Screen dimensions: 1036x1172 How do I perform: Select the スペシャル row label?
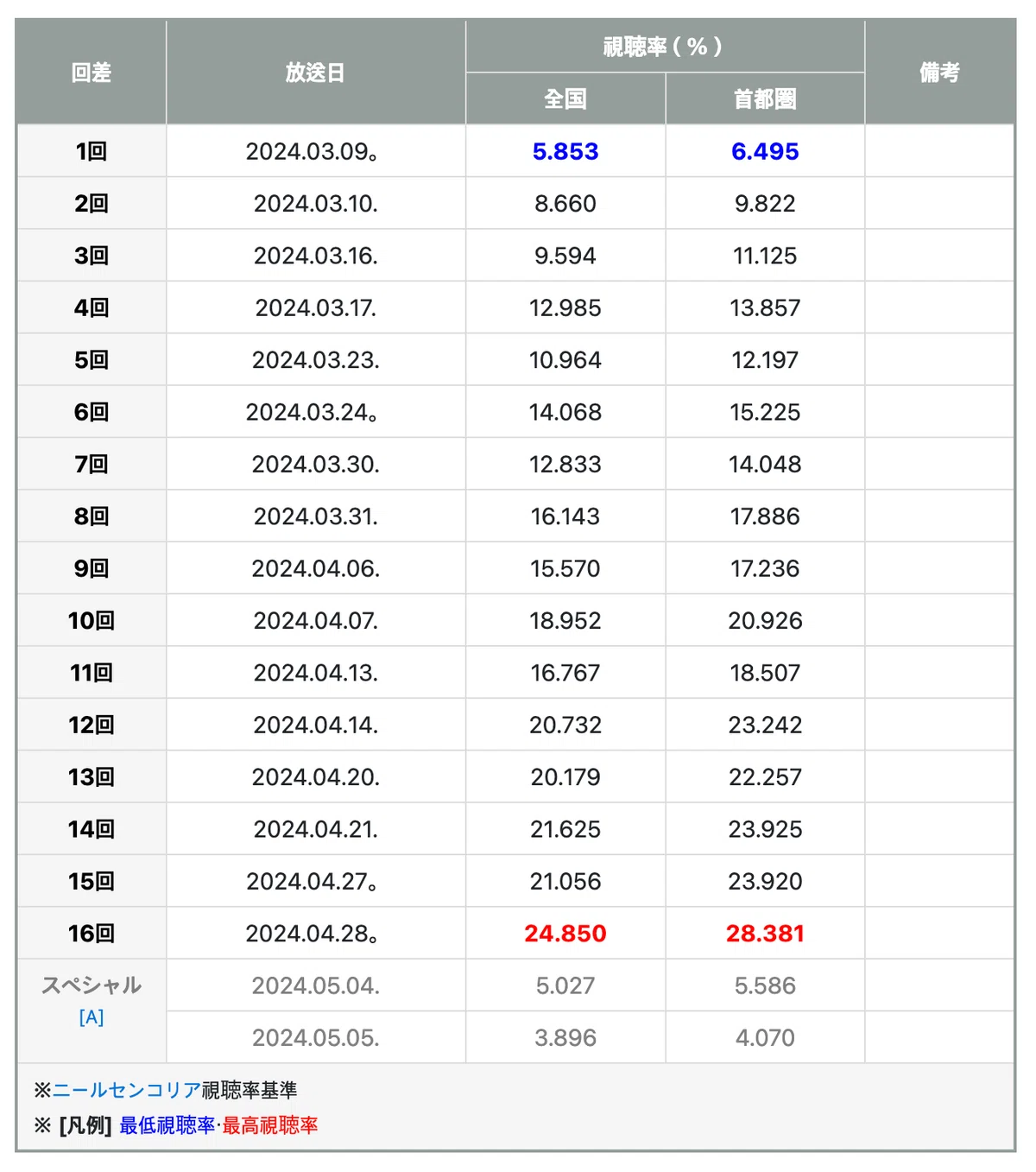(x=92, y=985)
